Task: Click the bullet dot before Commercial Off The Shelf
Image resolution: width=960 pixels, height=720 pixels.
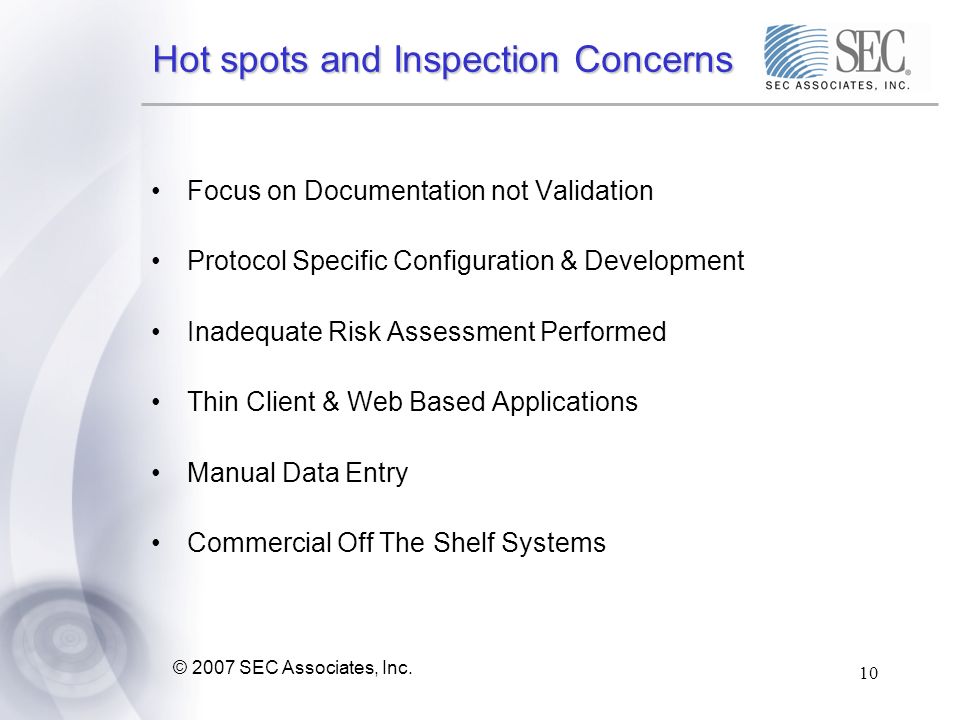Action: coord(156,543)
